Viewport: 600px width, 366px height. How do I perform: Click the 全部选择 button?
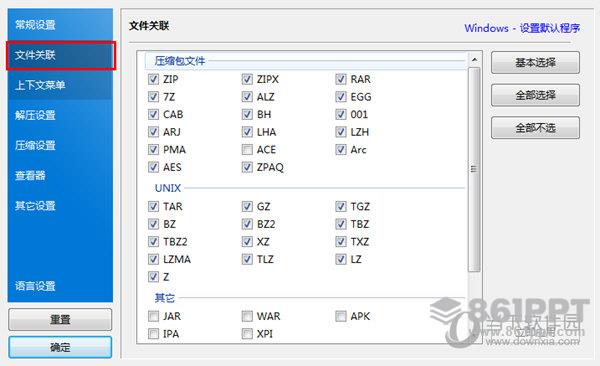click(535, 95)
